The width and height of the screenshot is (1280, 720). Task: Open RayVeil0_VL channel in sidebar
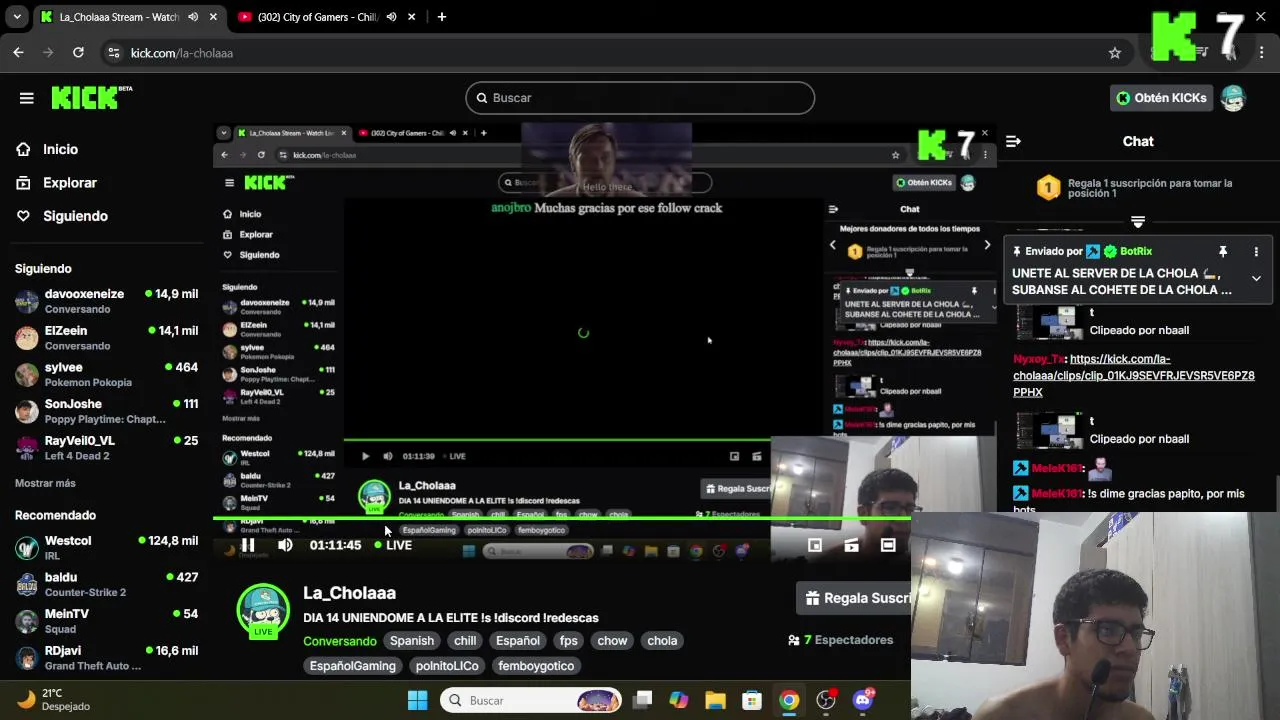click(106, 448)
